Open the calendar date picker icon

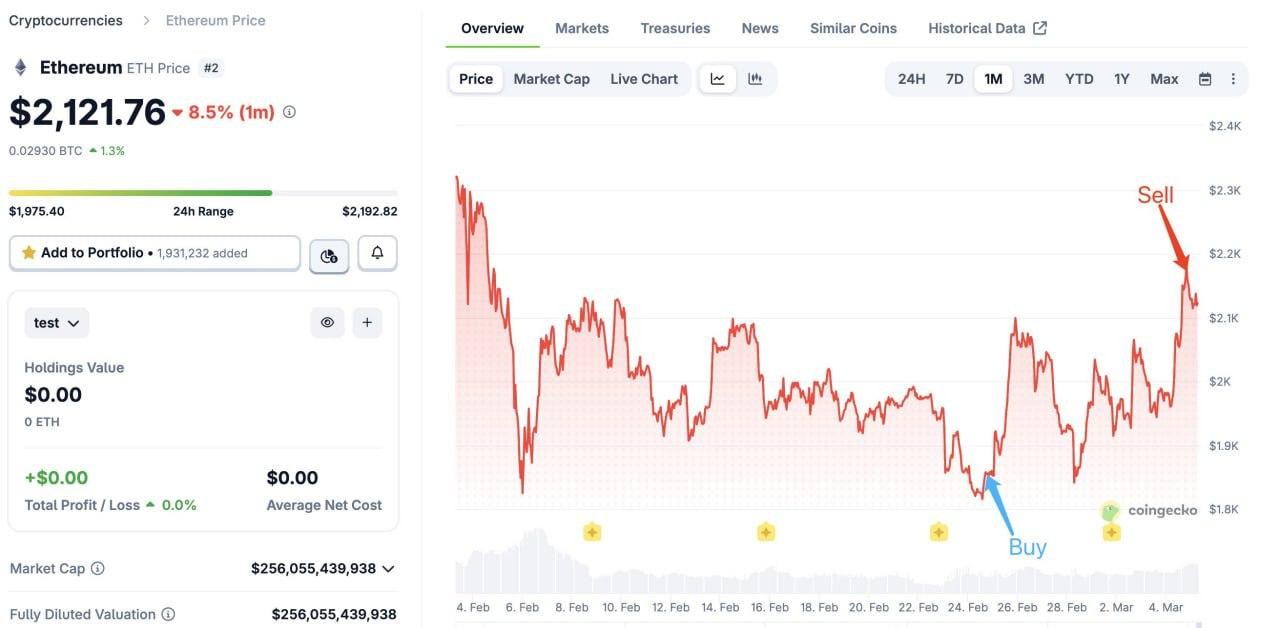[1202, 78]
